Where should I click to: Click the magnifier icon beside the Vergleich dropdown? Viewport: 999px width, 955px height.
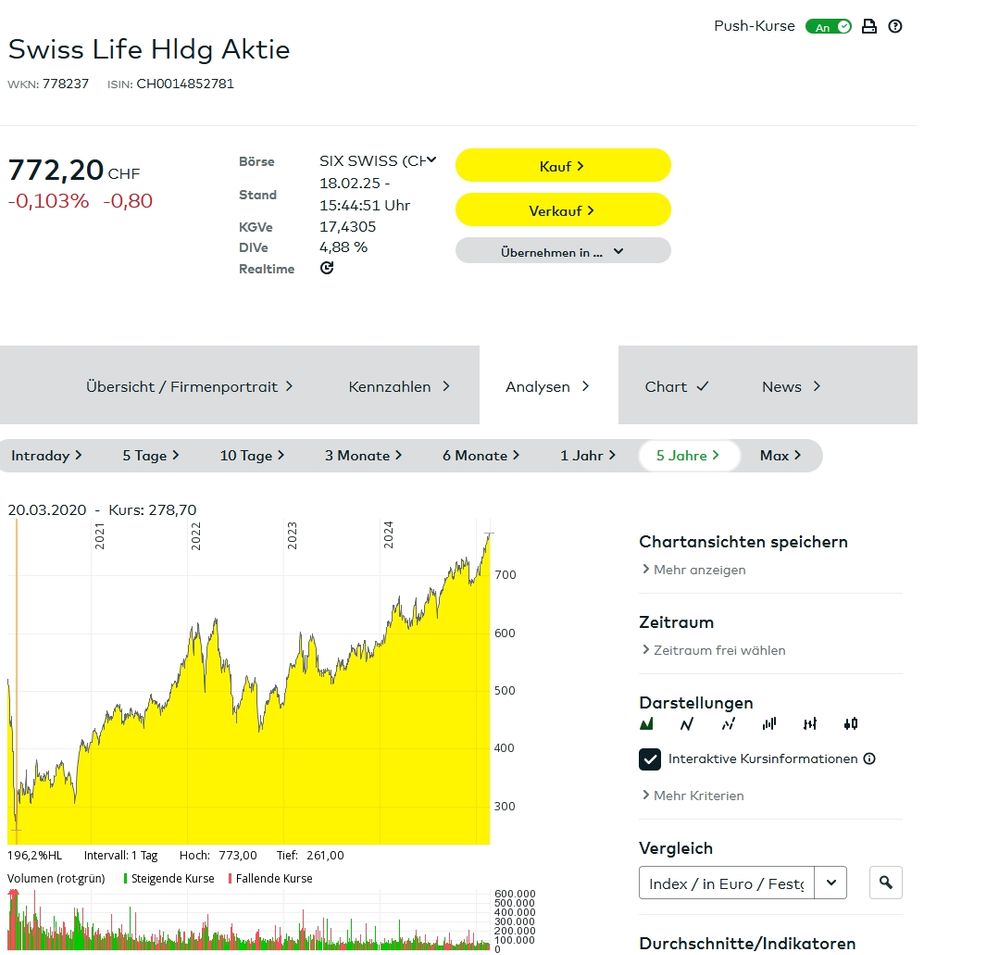(885, 882)
